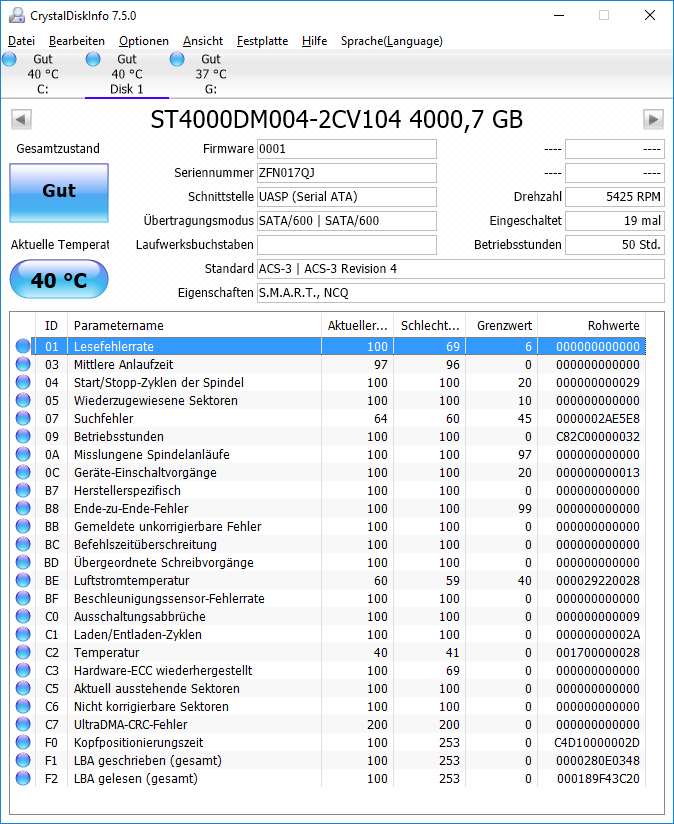Viewport: 674px width, 824px height.
Task: Click the Schlecht... column header
Action: click(x=429, y=325)
